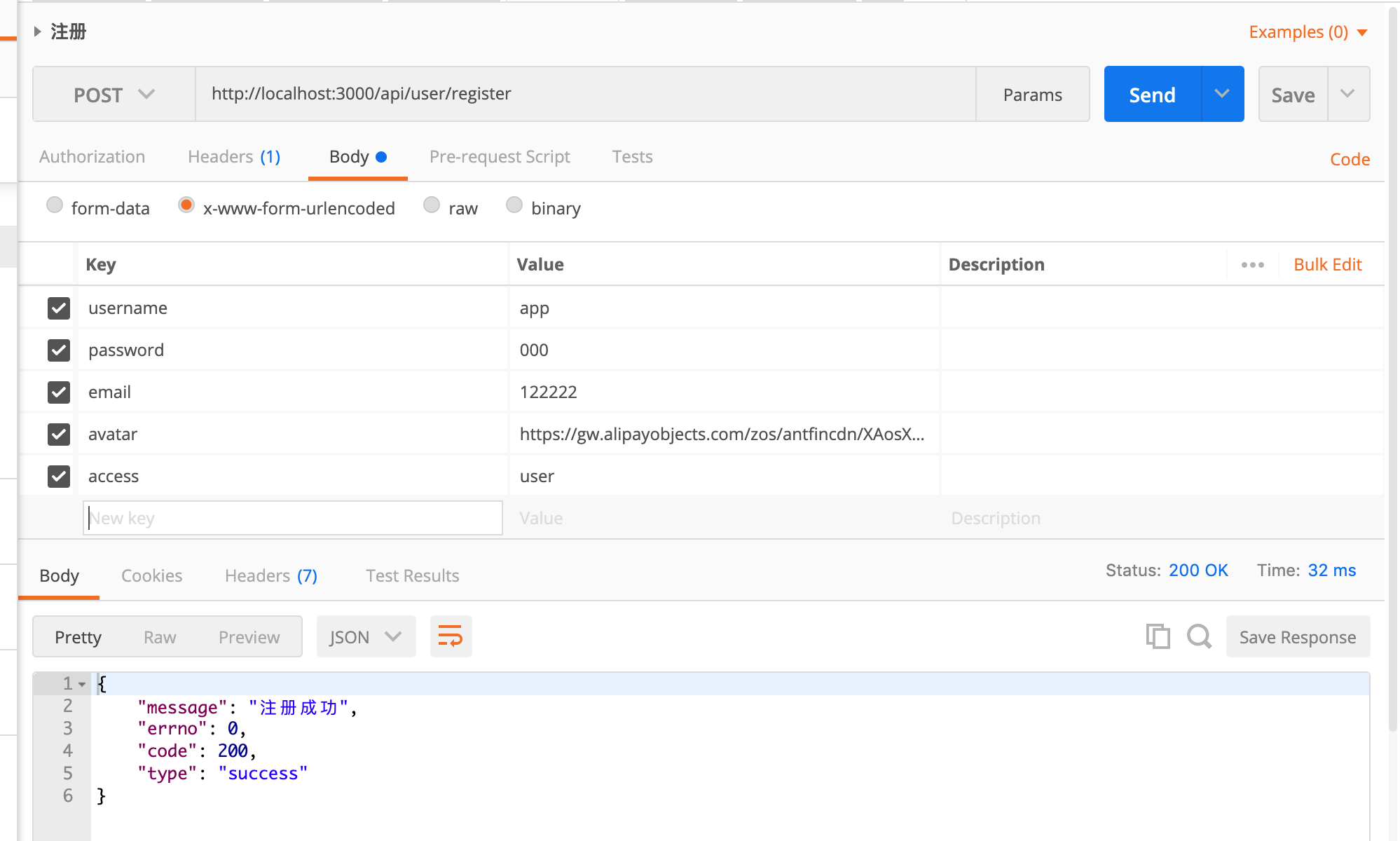This screenshot has width=1400, height=841.
Task: Toggle the line wrap icon
Action: (451, 636)
